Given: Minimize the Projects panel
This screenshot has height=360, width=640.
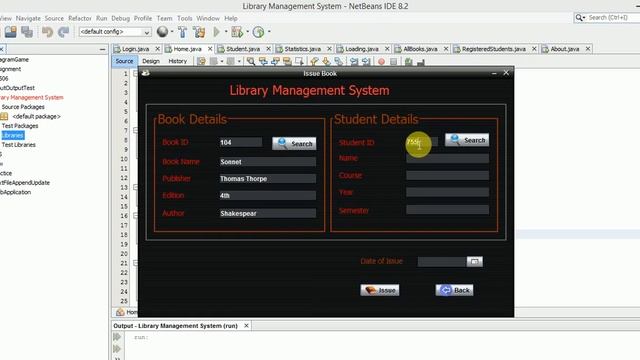Looking at the screenshot, I should click(102, 49).
